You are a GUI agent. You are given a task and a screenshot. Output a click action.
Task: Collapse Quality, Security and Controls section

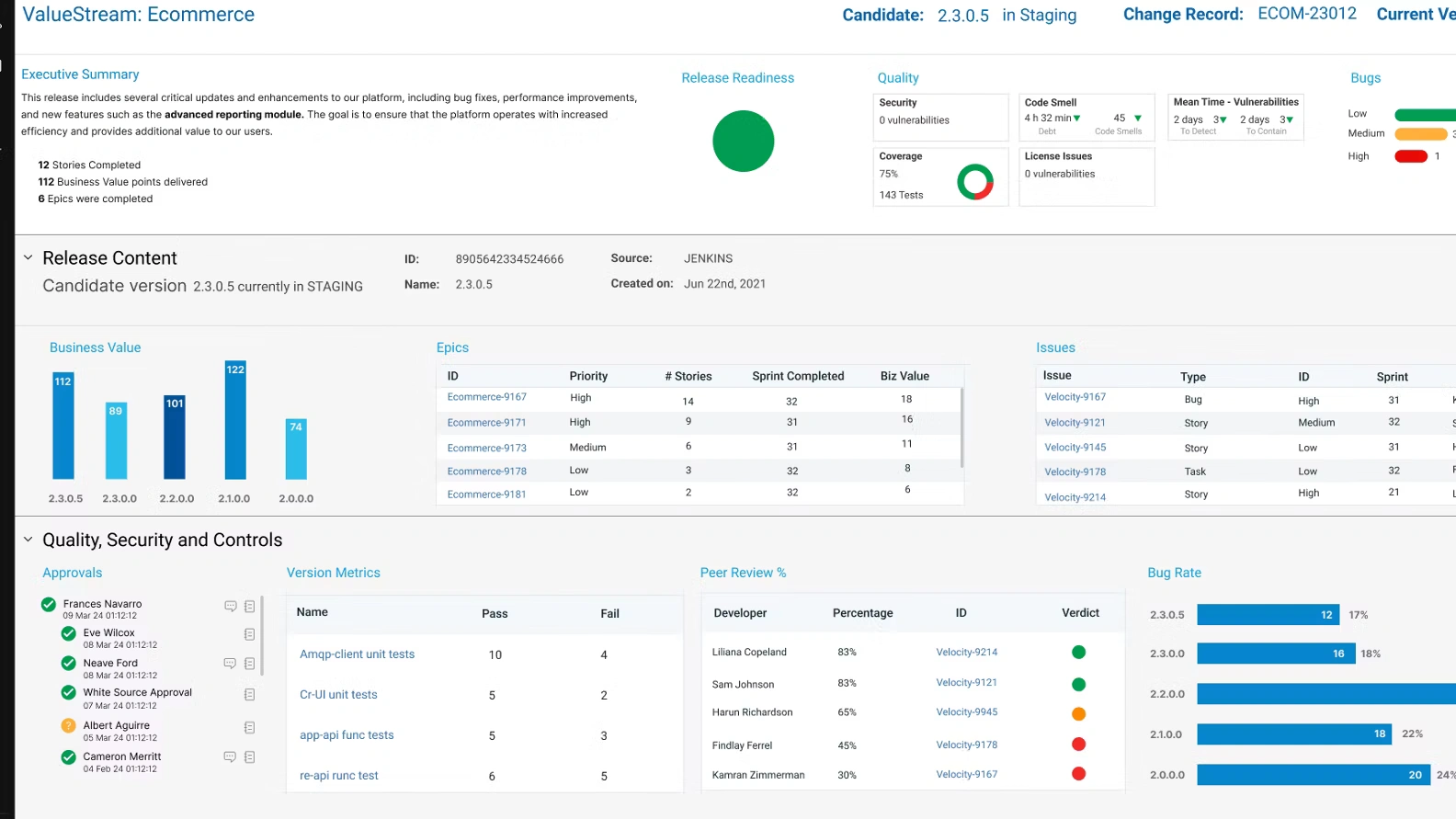(x=28, y=540)
